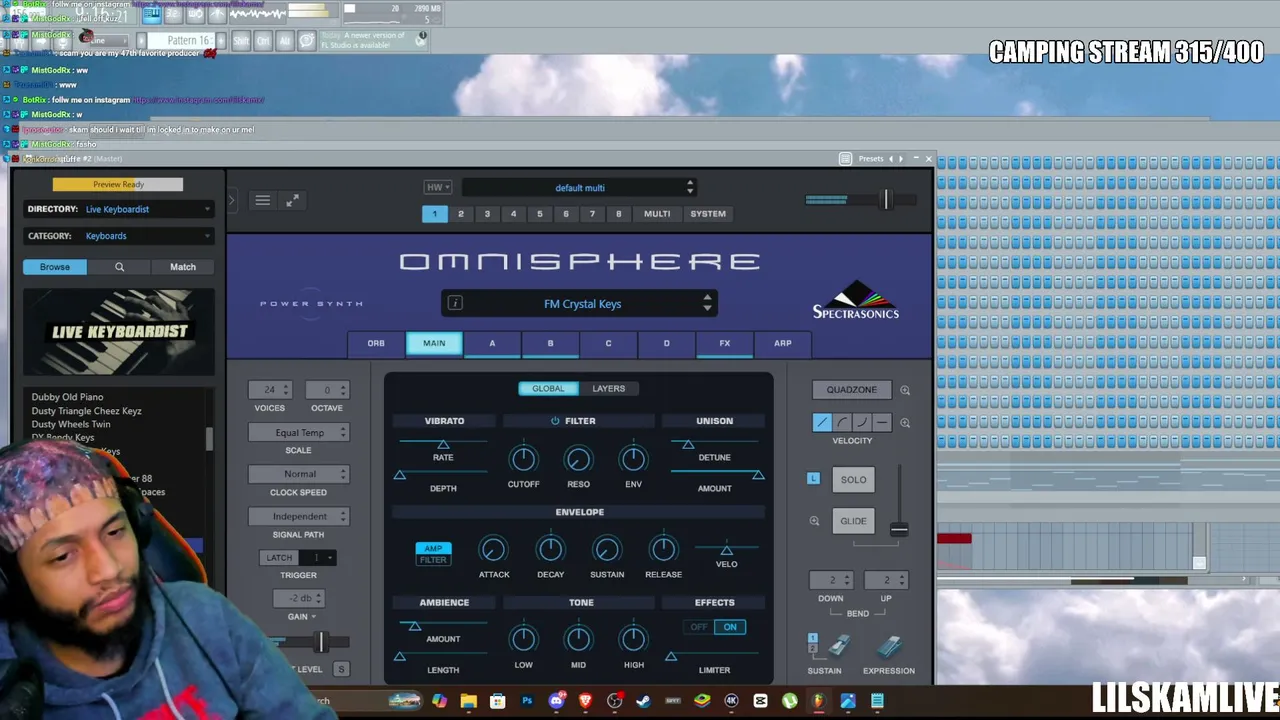1280x720 pixels.
Task: Open the Omnisphere hamburger utility menu
Action: tap(262, 201)
